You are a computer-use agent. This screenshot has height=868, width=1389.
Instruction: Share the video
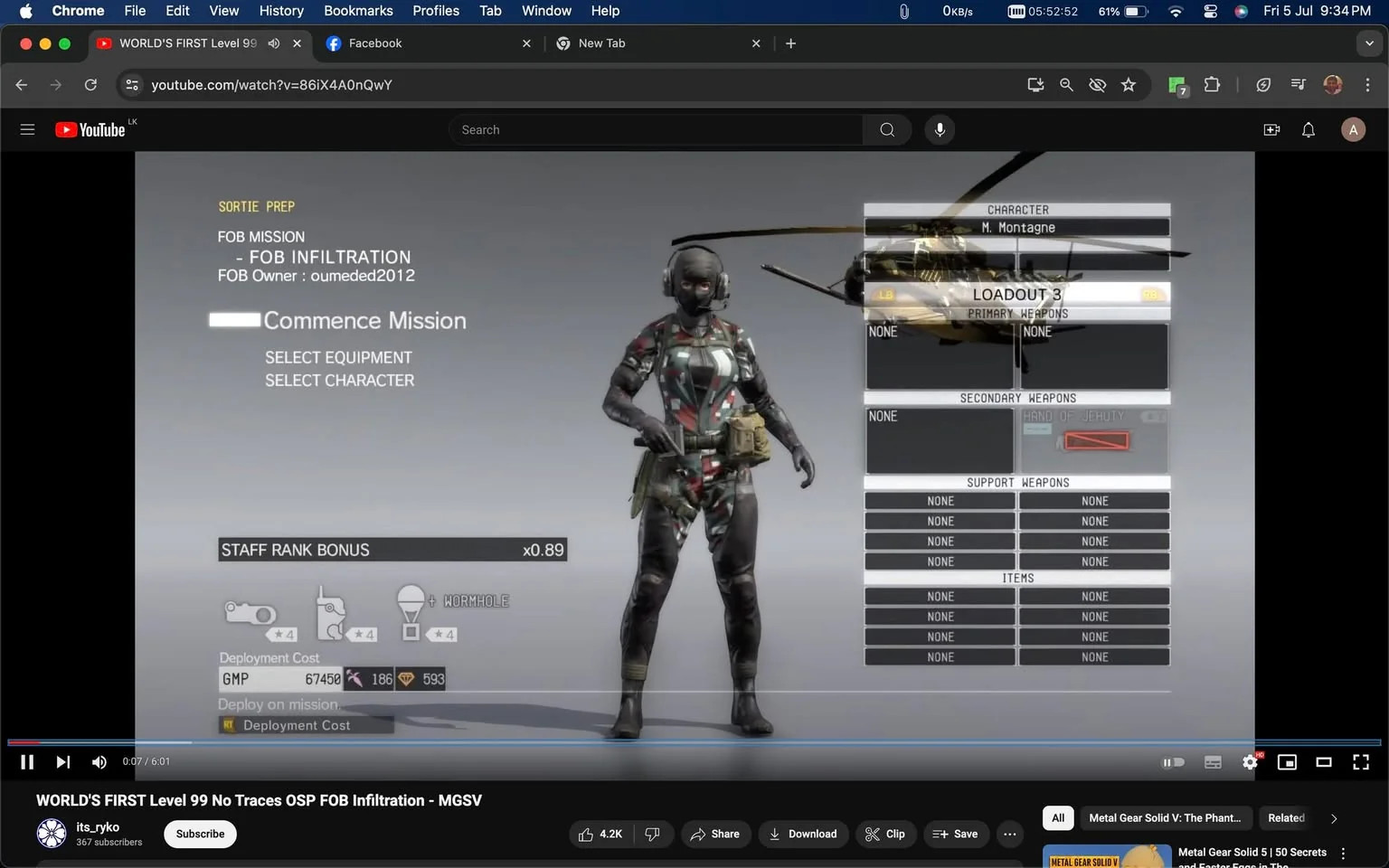click(x=714, y=834)
